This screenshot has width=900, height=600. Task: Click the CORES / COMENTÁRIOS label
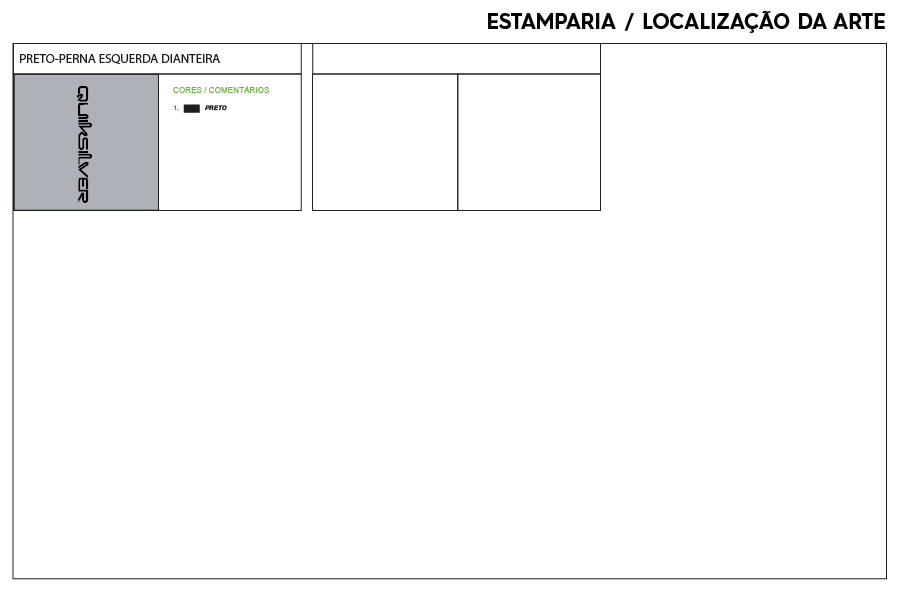click(x=221, y=90)
